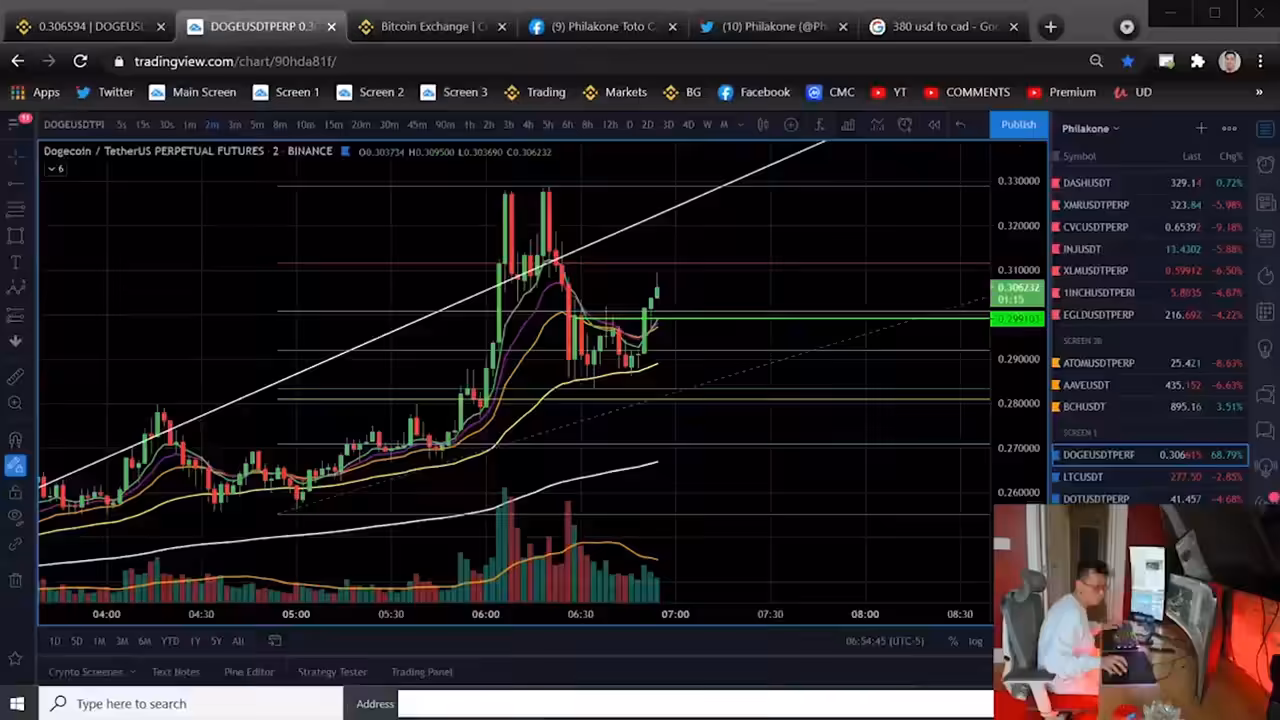Open the trash remove drawings icon
Image resolution: width=1280 pixels, height=720 pixels.
click(15, 580)
